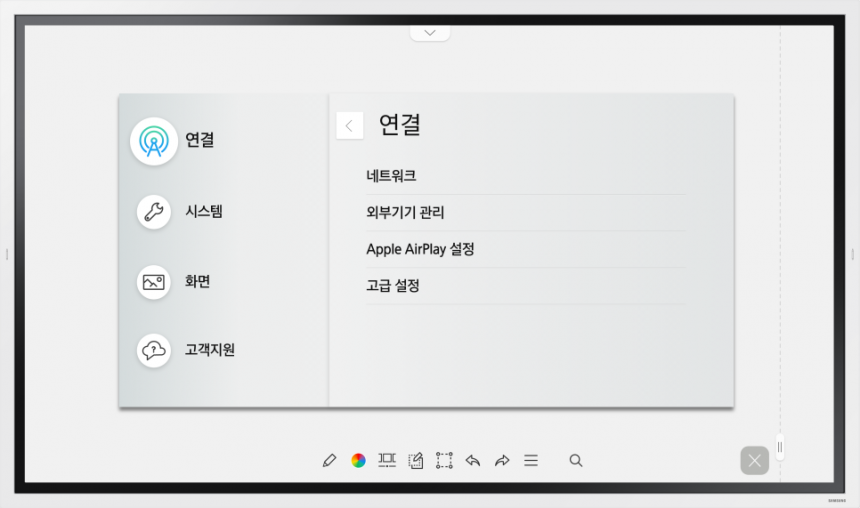This screenshot has width=860, height=508.
Task: Open the color wheel picker
Action: click(358, 460)
